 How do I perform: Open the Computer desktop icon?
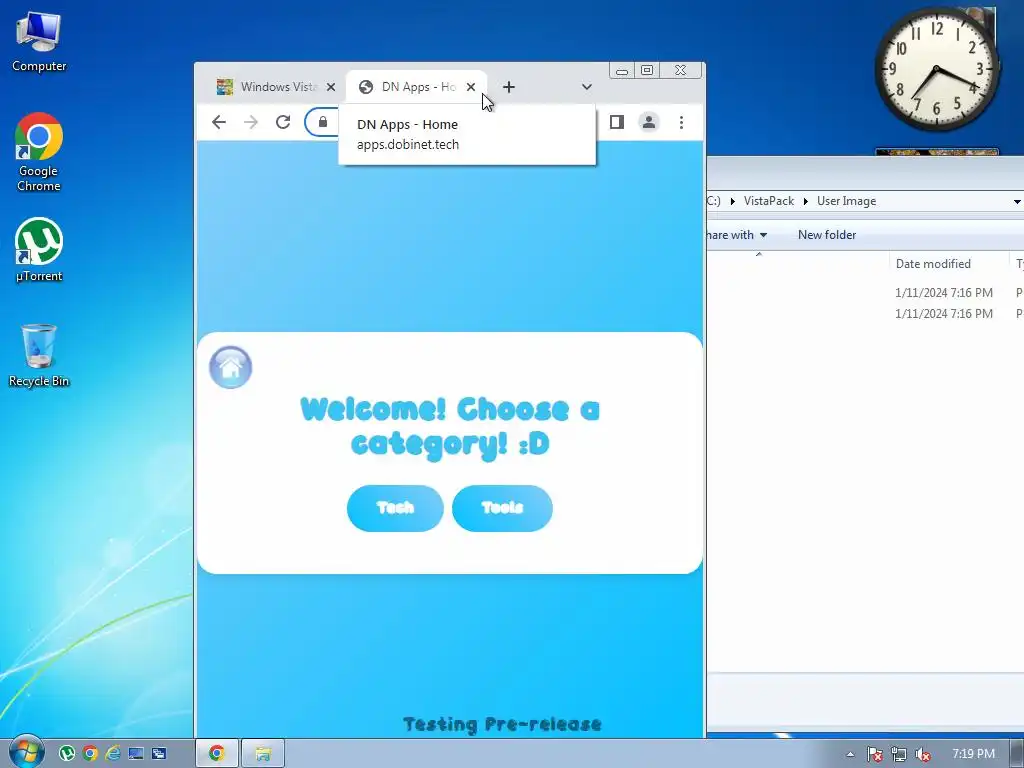click(39, 42)
